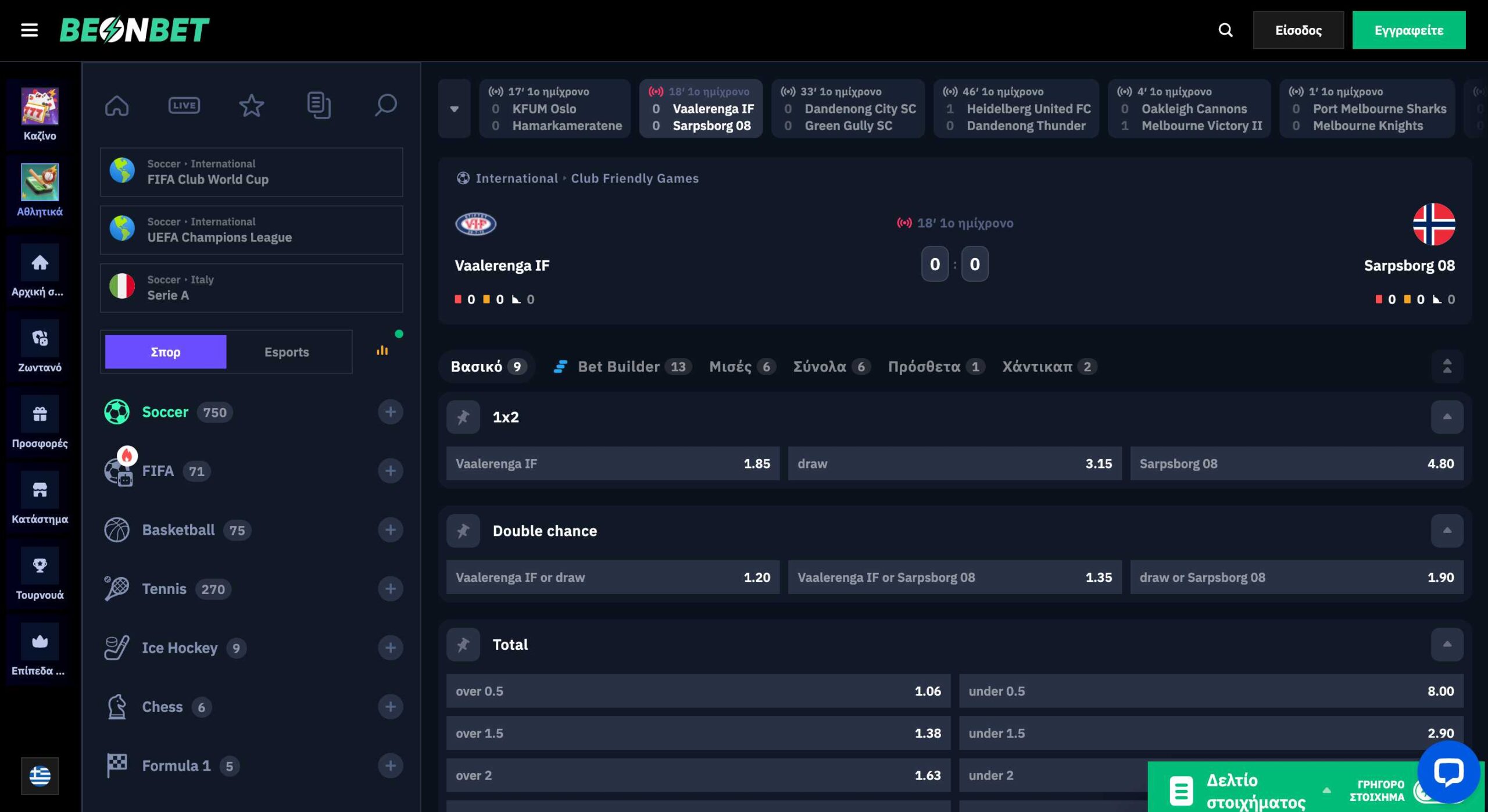Click the header search magnifier icon
Viewport: 1488px width, 812px height.
[1225, 30]
